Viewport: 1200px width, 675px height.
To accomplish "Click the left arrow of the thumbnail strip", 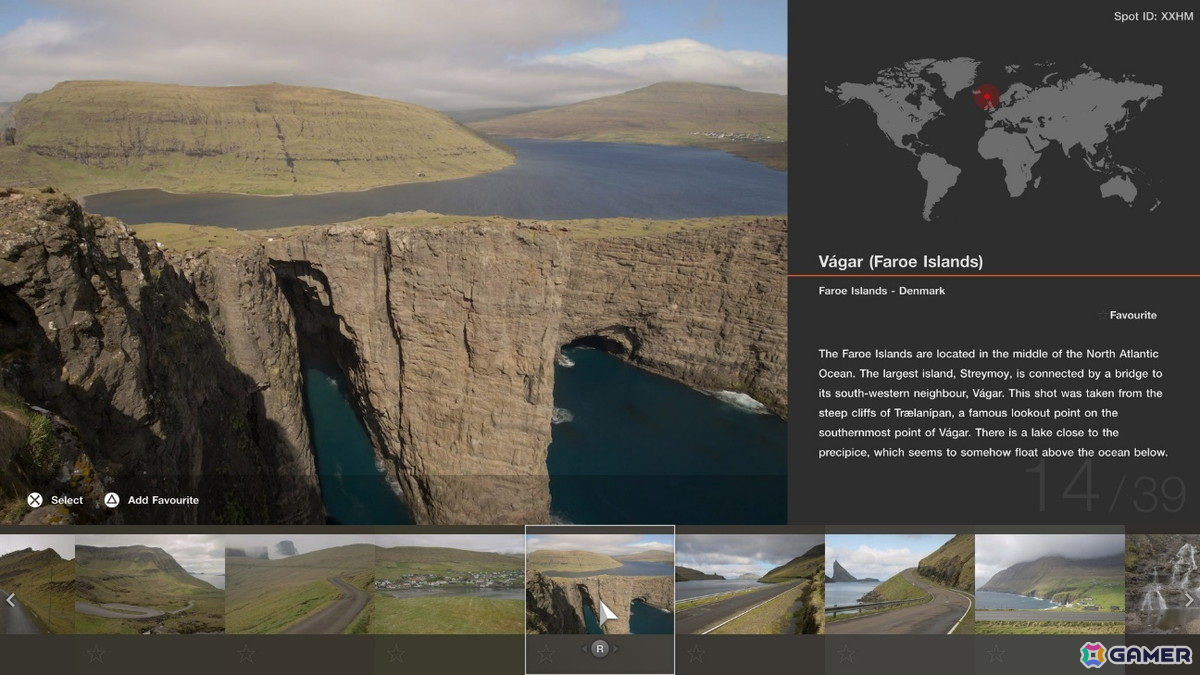I will (x=10, y=600).
